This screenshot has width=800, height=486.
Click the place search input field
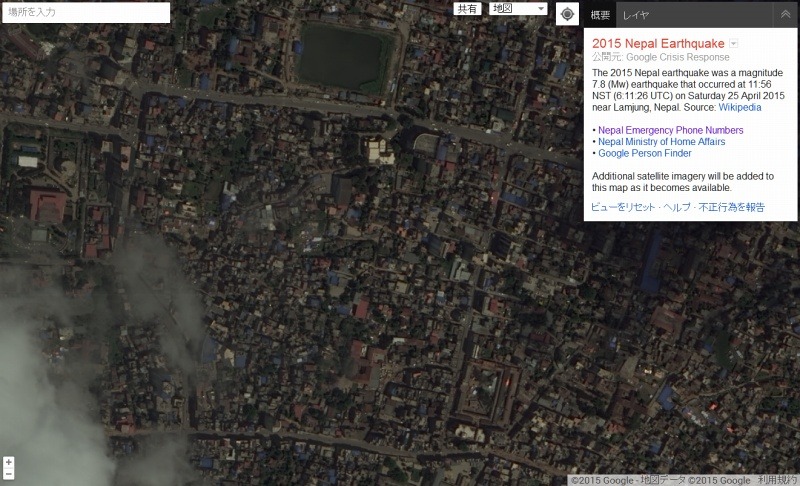click(86, 12)
